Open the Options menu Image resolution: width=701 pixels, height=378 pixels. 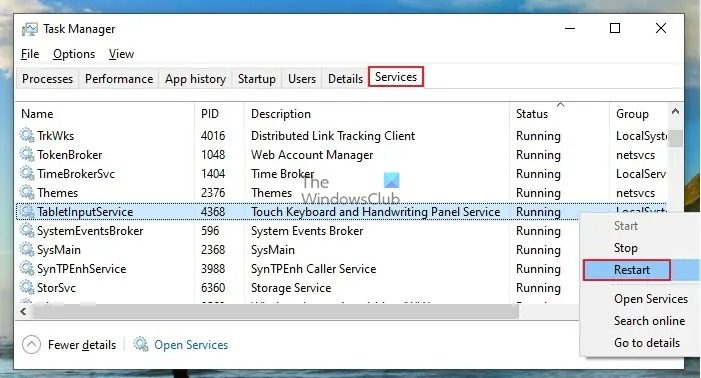tap(74, 54)
